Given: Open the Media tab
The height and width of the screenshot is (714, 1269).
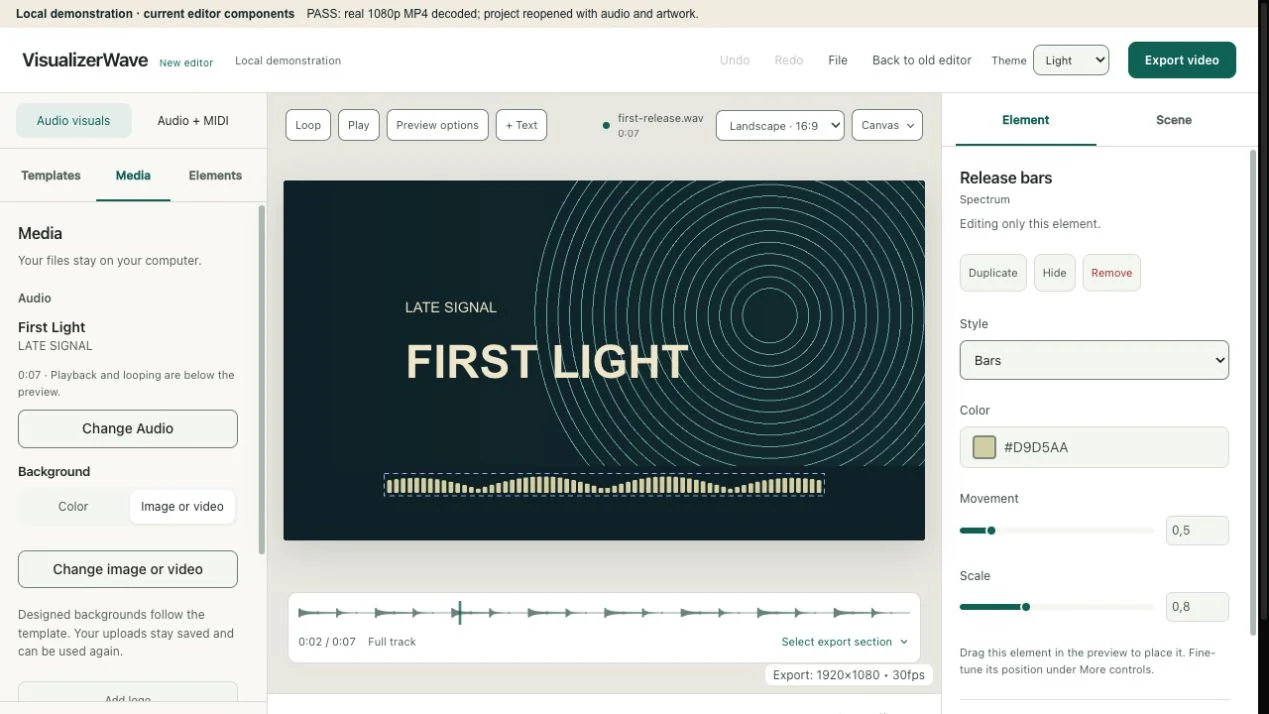Looking at the screenshot, I should point(133,175).
